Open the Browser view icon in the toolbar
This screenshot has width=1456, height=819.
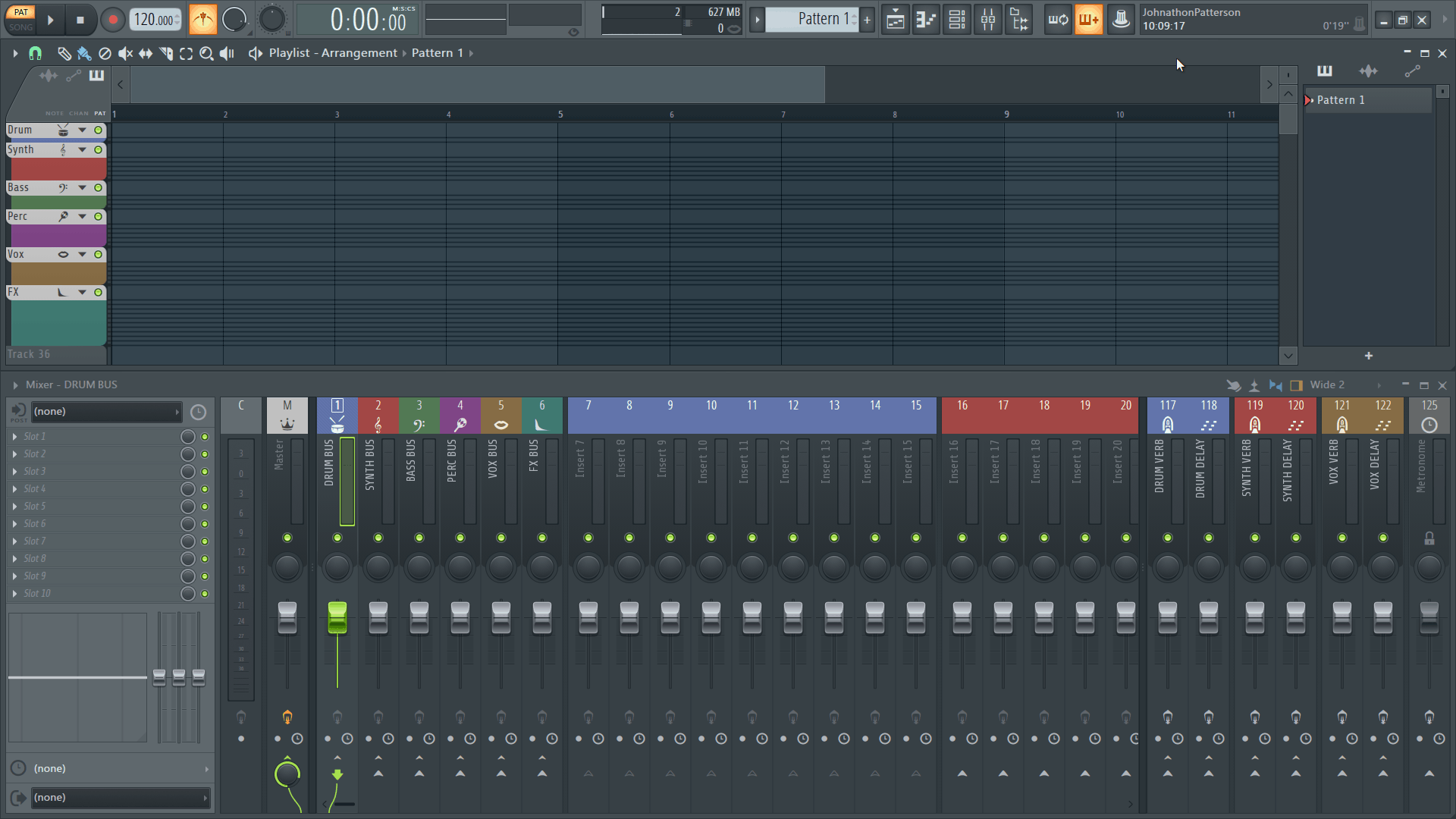(1018, 20)
